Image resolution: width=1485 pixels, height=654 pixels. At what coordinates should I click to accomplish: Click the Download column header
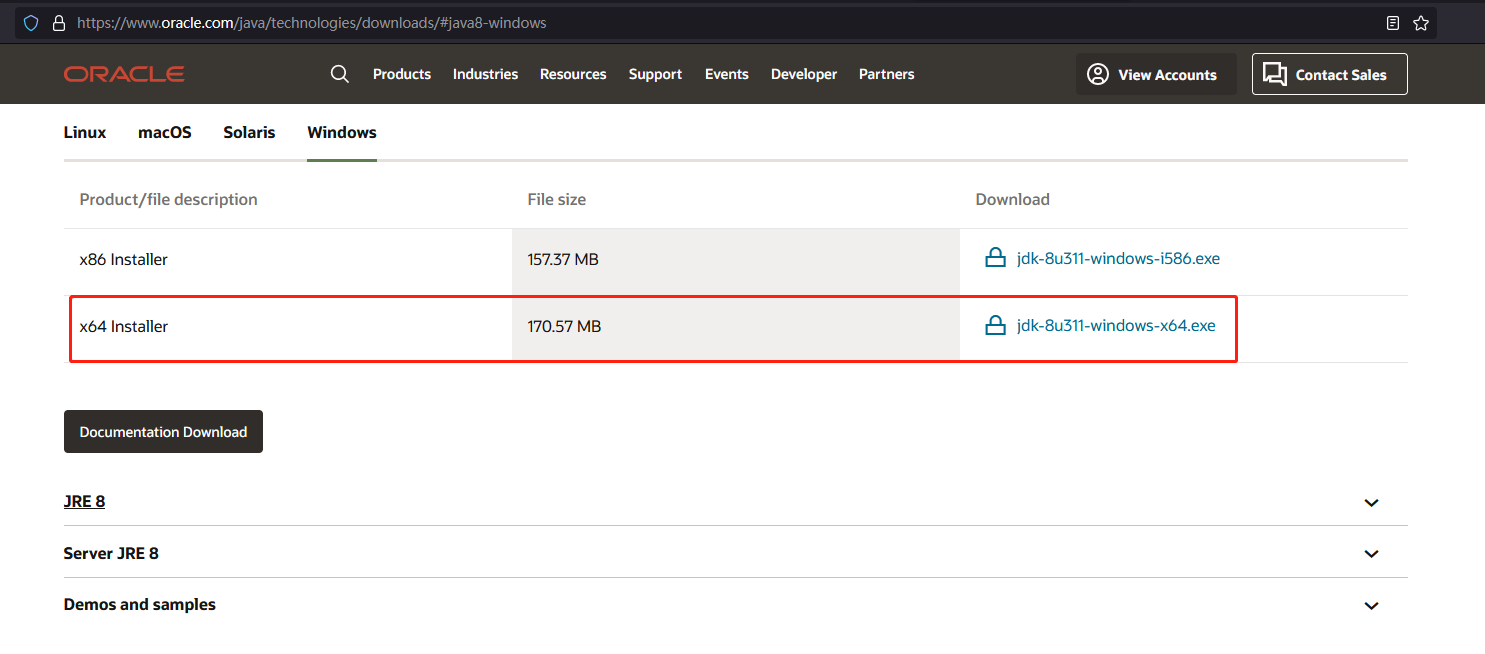[x=1012, y=199]
